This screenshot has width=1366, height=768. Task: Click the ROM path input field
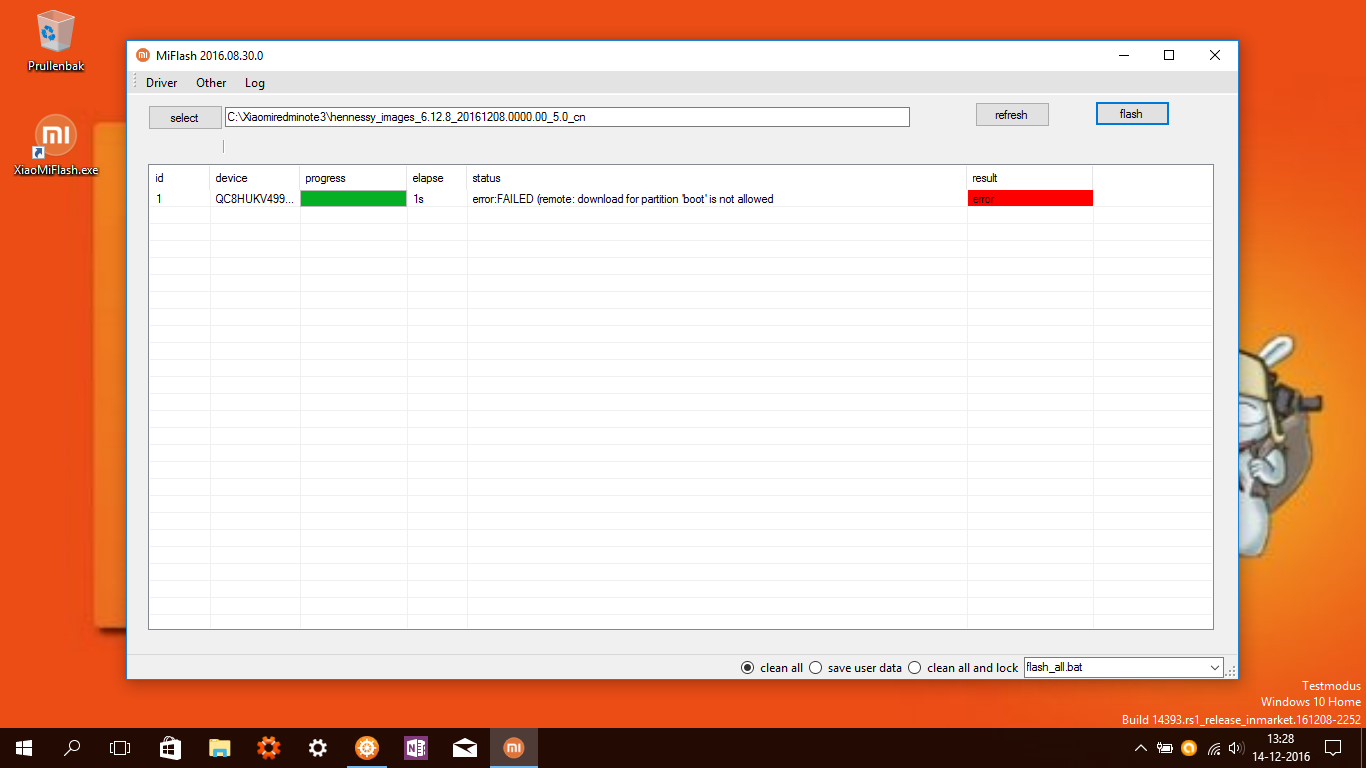pyautogui.click(x=567, y=117)
